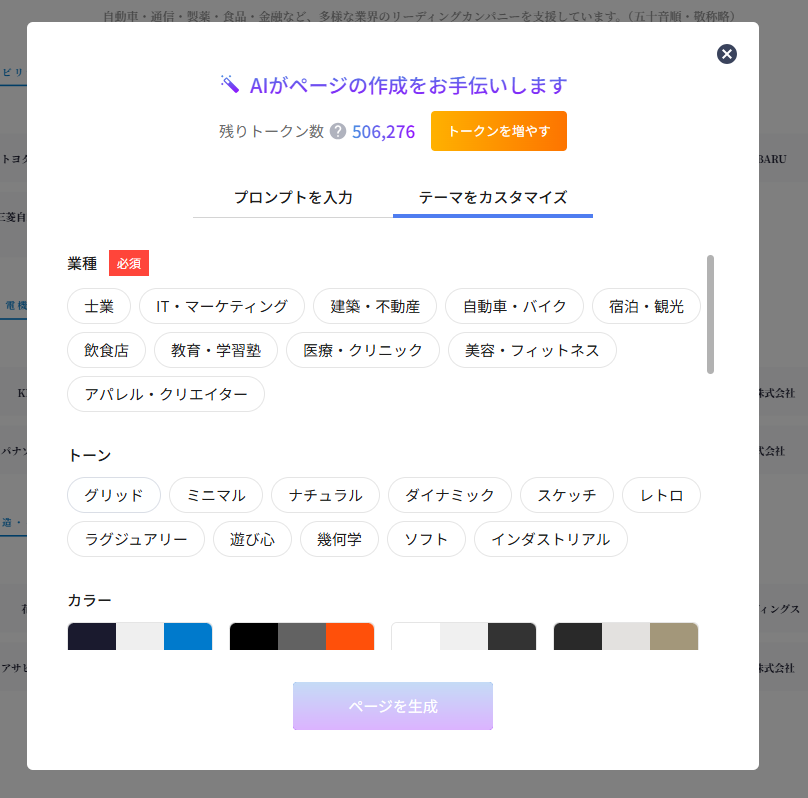Choose the ミニマル tone
The width and height of the screenshot is (808, 798).
click(216, 495)
